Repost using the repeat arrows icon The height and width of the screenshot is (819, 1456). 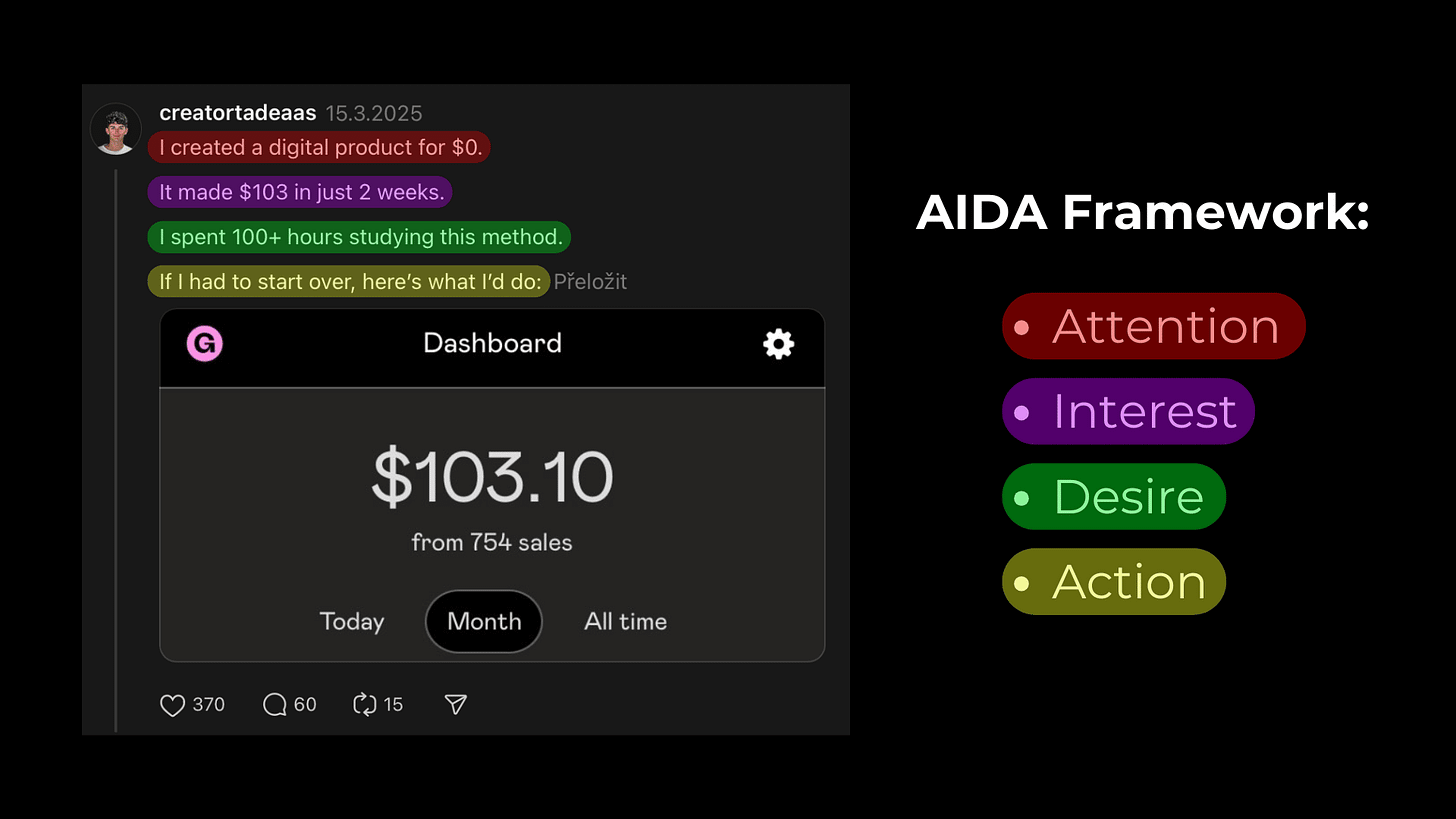point(364,705)
